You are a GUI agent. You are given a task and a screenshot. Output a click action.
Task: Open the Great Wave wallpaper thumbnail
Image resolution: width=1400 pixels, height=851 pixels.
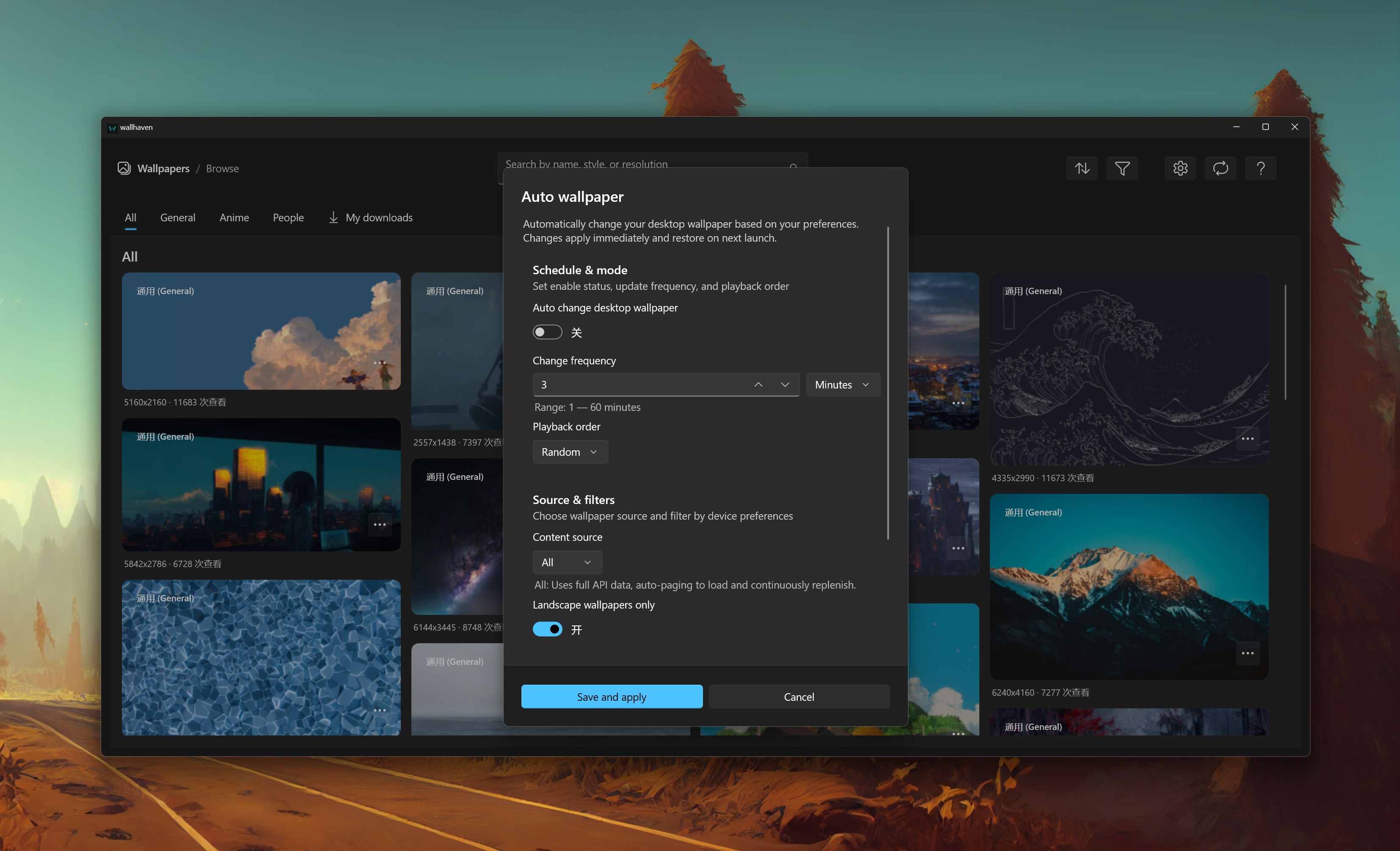point(1129,369)
